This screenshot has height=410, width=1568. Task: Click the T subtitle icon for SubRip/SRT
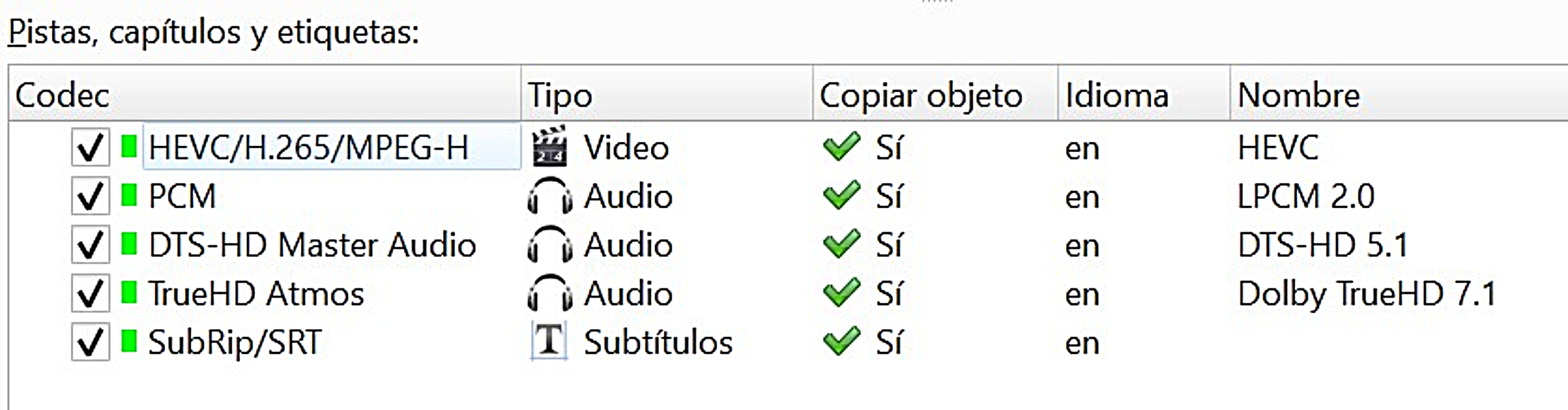click(x=549, y=340)
